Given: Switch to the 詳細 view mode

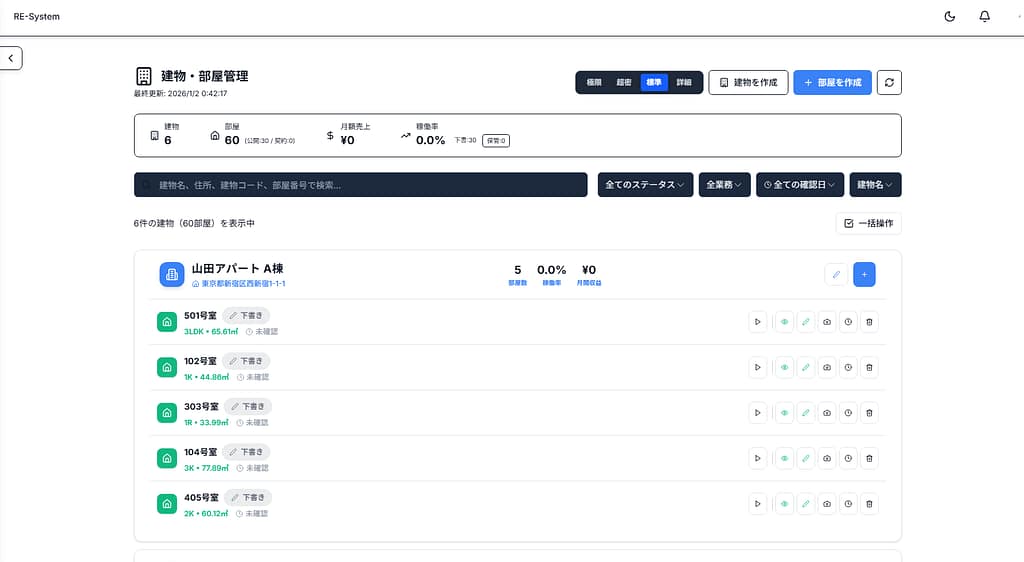Looking at the screenshot, I should 684,82.
